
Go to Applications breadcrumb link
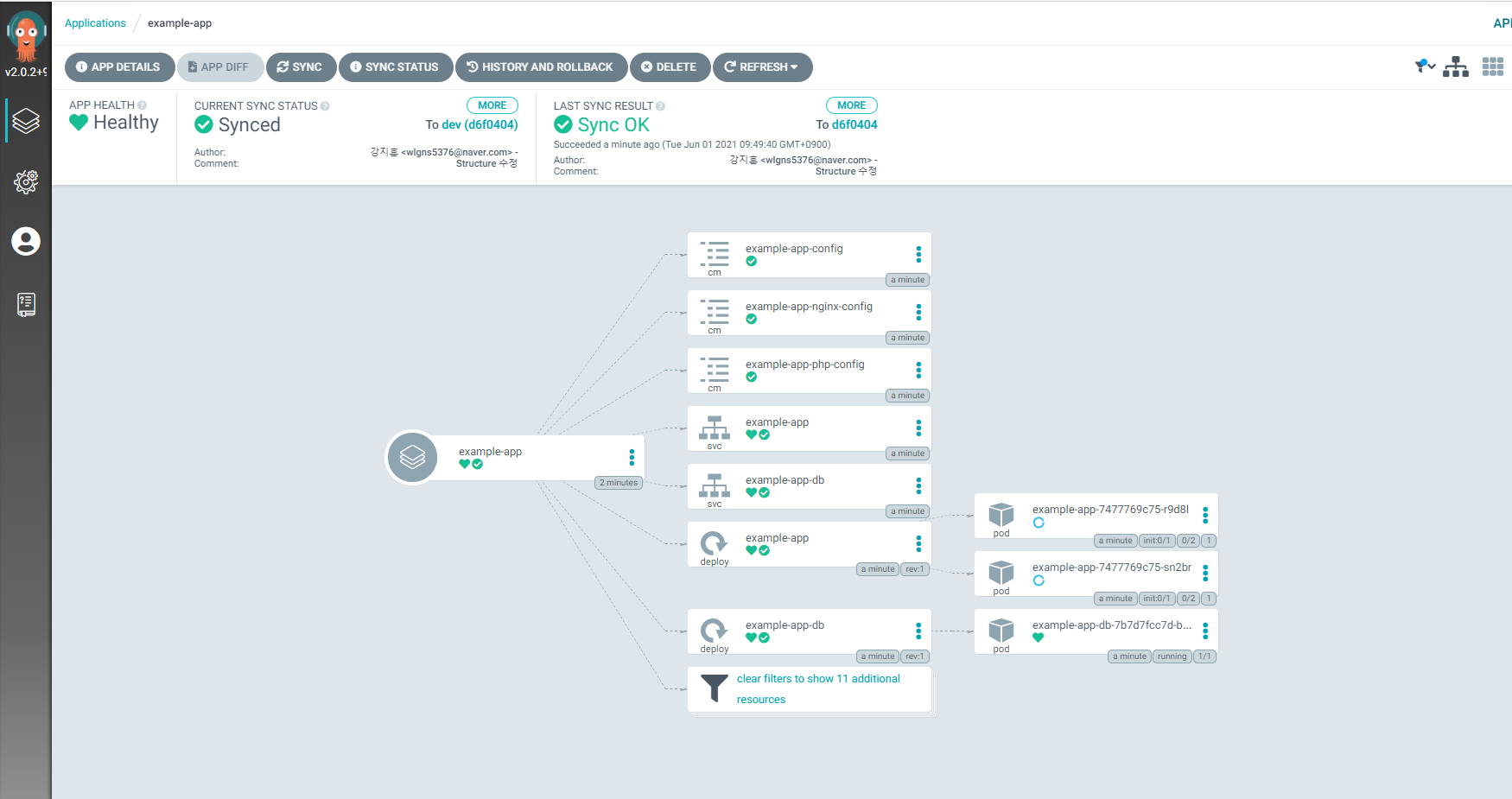pyautogui.click(x=95, y=23)
